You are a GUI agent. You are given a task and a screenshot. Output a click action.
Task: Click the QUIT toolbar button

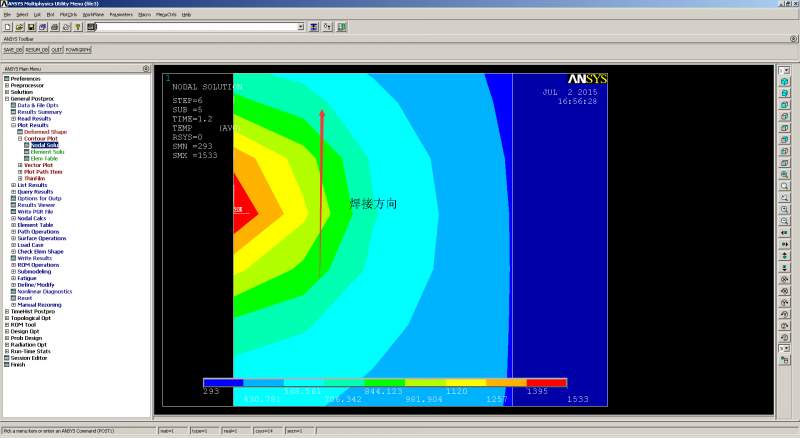57,50
